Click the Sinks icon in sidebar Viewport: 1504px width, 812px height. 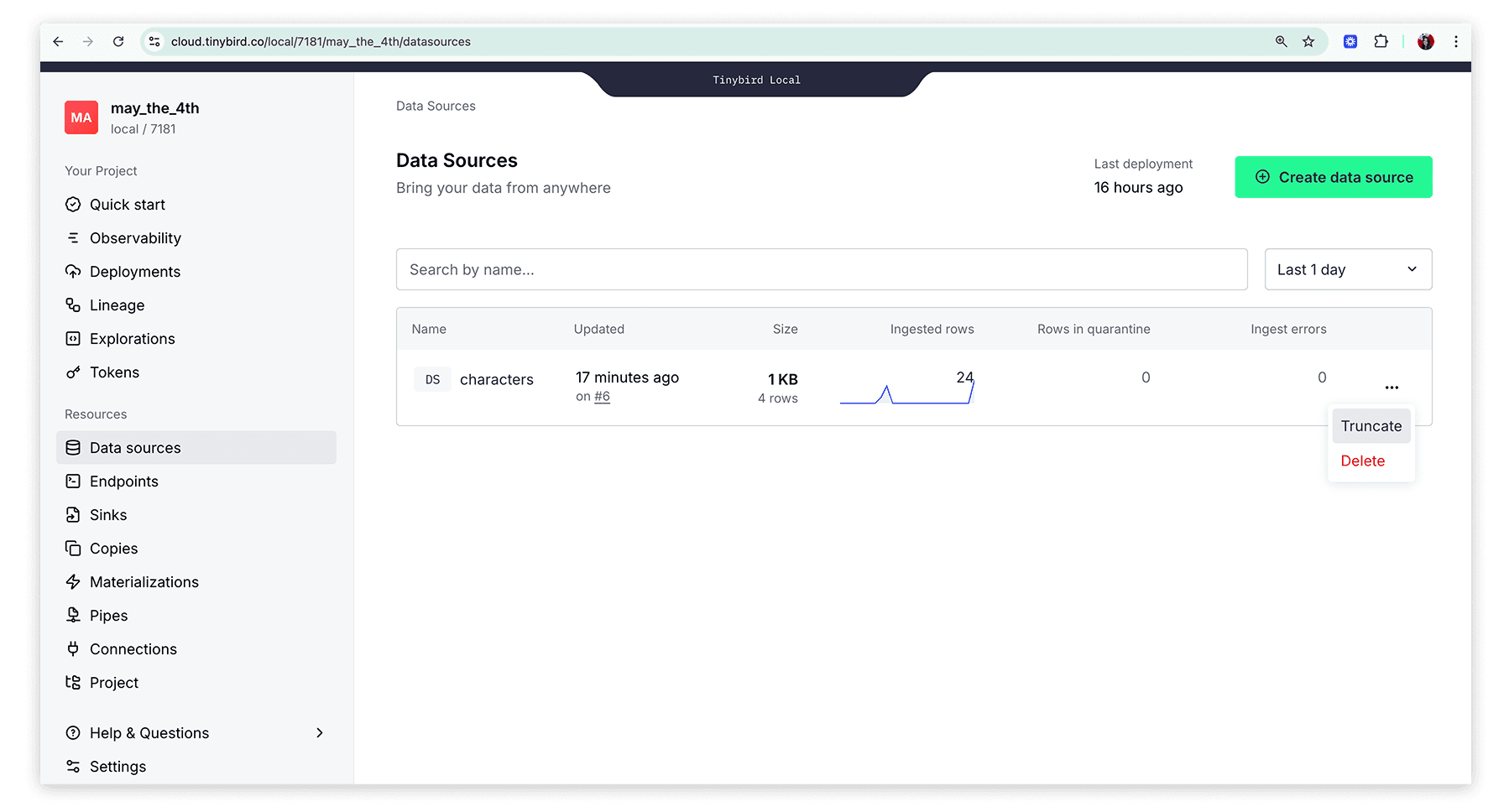point(73,515)
